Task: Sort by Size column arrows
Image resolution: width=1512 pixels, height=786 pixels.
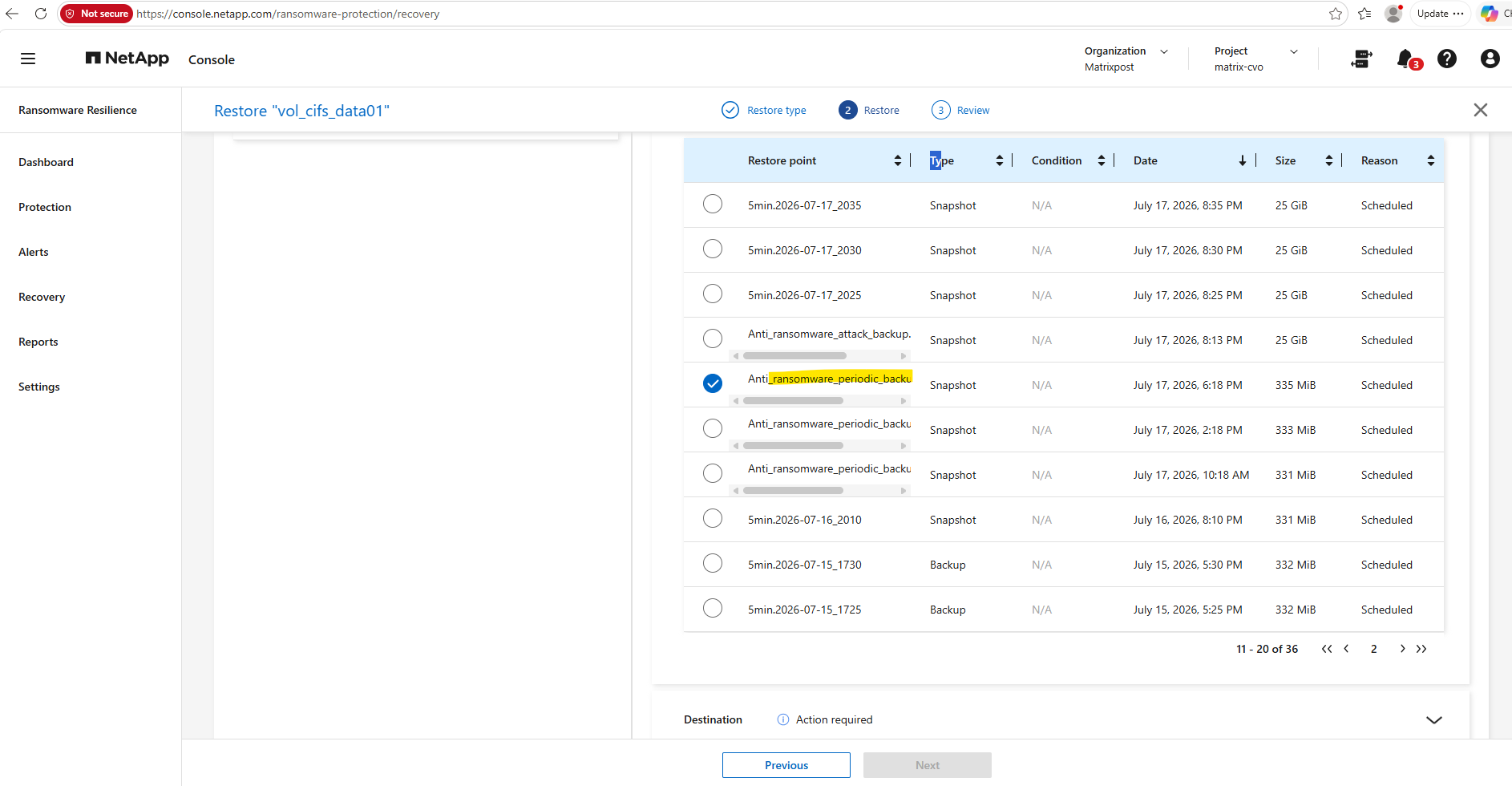Action: click(x=1329, y=160)
